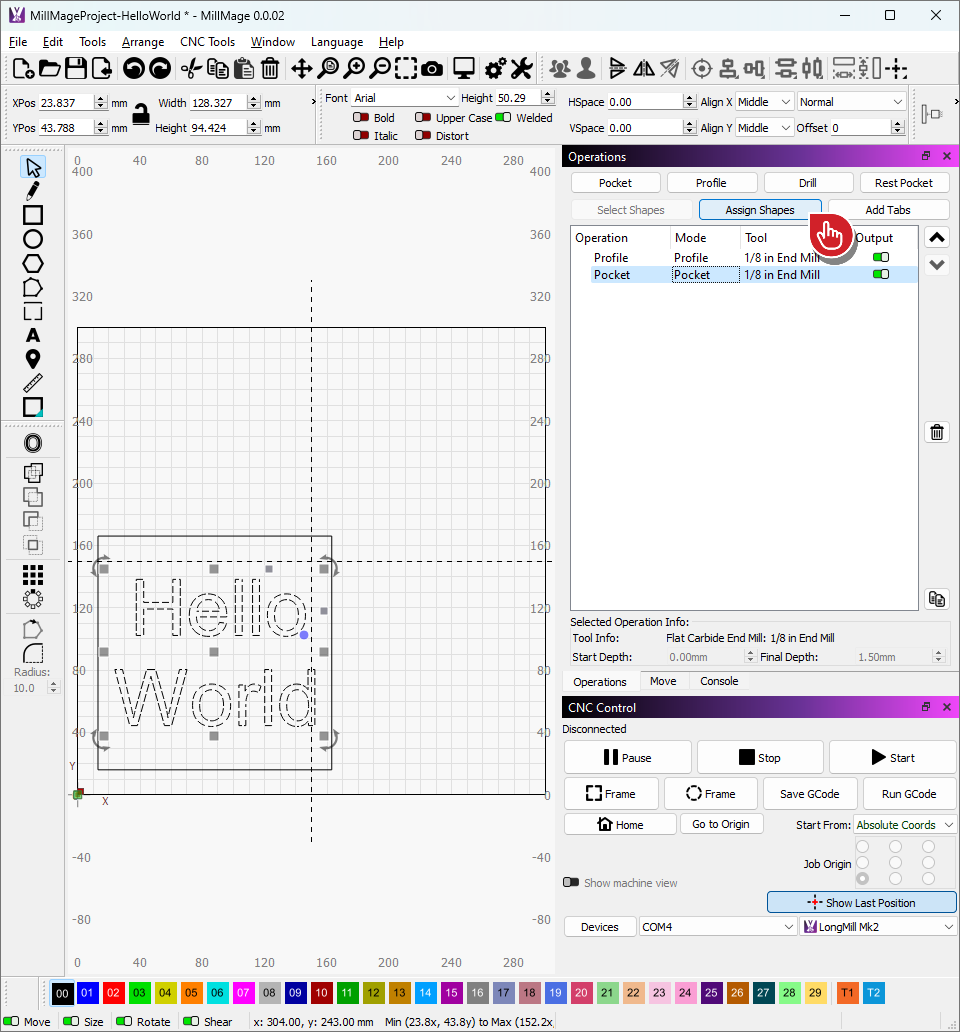Toggle the Bold font switch

pyautogui.click(x=361, y=118)
